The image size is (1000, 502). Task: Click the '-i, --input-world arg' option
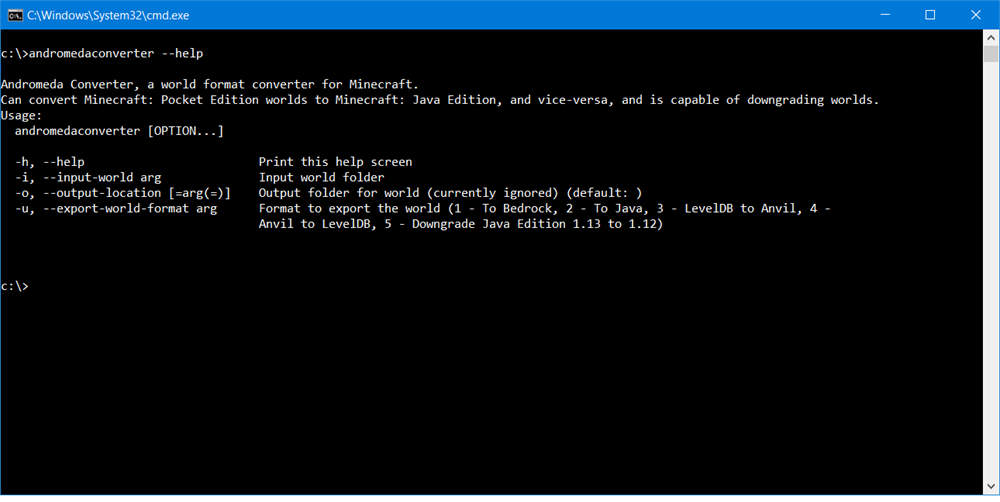click(88, 177)
